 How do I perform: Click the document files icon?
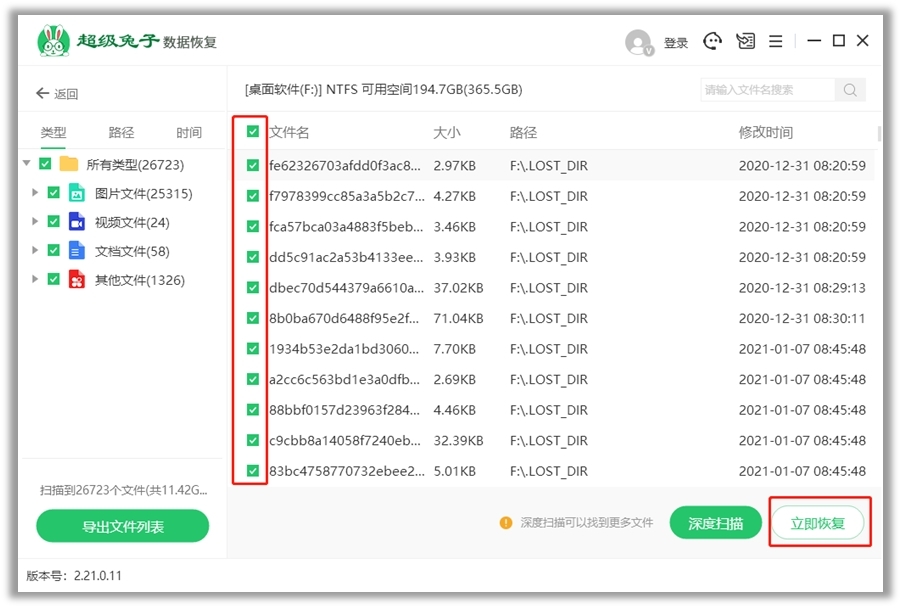[77, 251]
